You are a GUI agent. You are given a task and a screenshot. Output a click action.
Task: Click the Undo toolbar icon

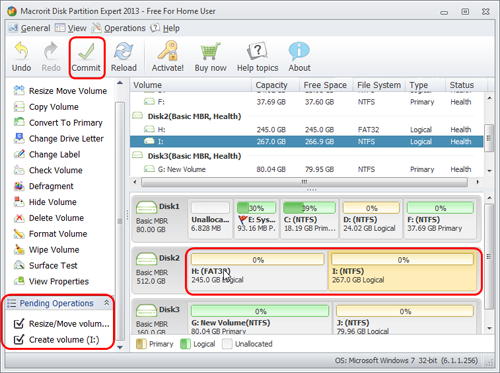(x=21, y=57)
